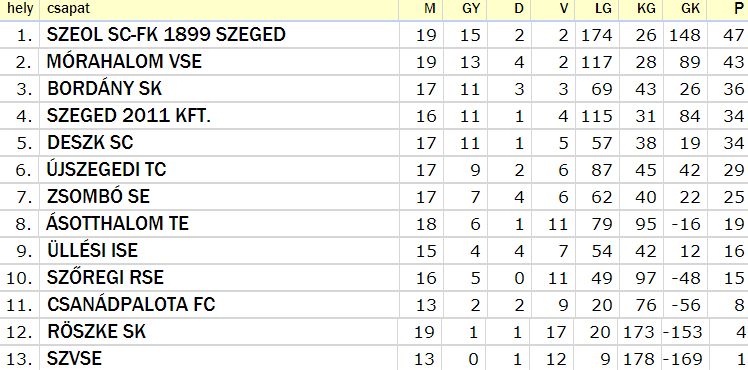The image size is (748, 370).
Task: Select team MÓRAHALOM VSE
Action: [x=124, y=61]
